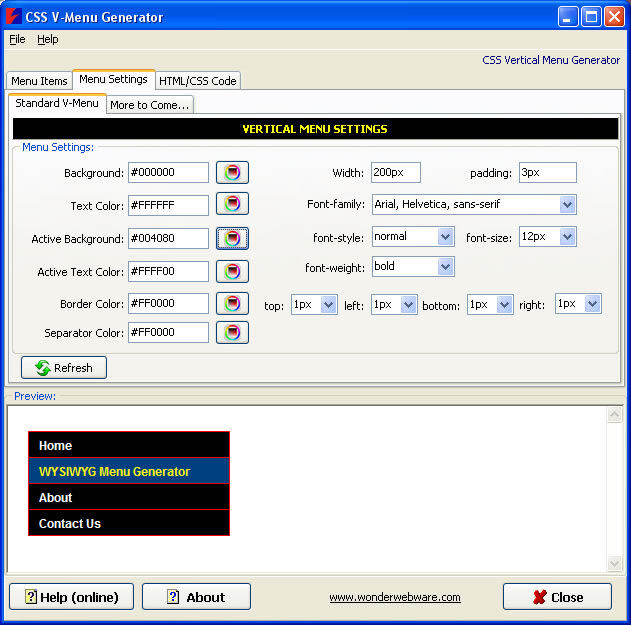Click the Width input field

395,173
